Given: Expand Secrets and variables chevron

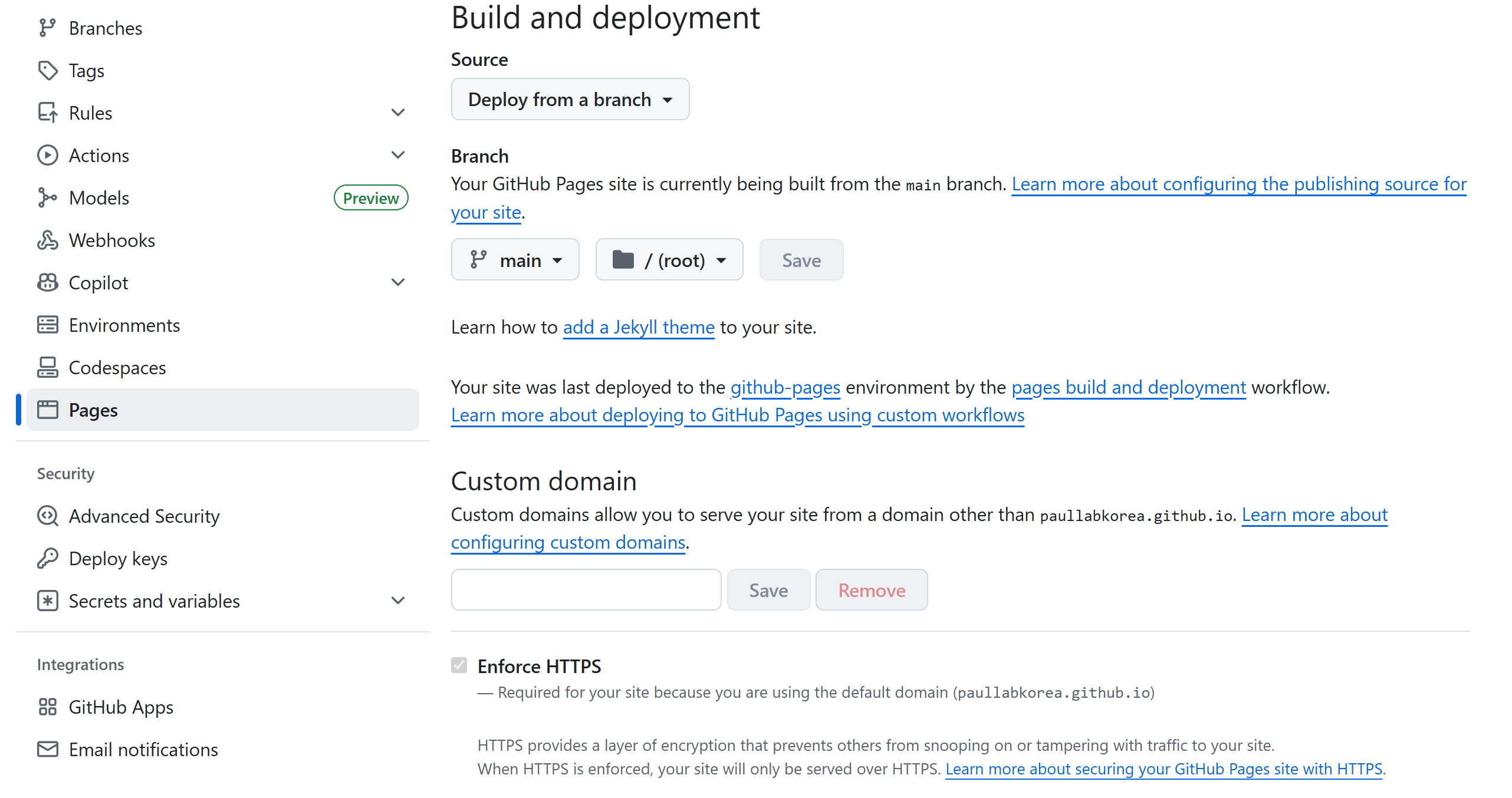Looking at the screenshot, I should 398,601.
